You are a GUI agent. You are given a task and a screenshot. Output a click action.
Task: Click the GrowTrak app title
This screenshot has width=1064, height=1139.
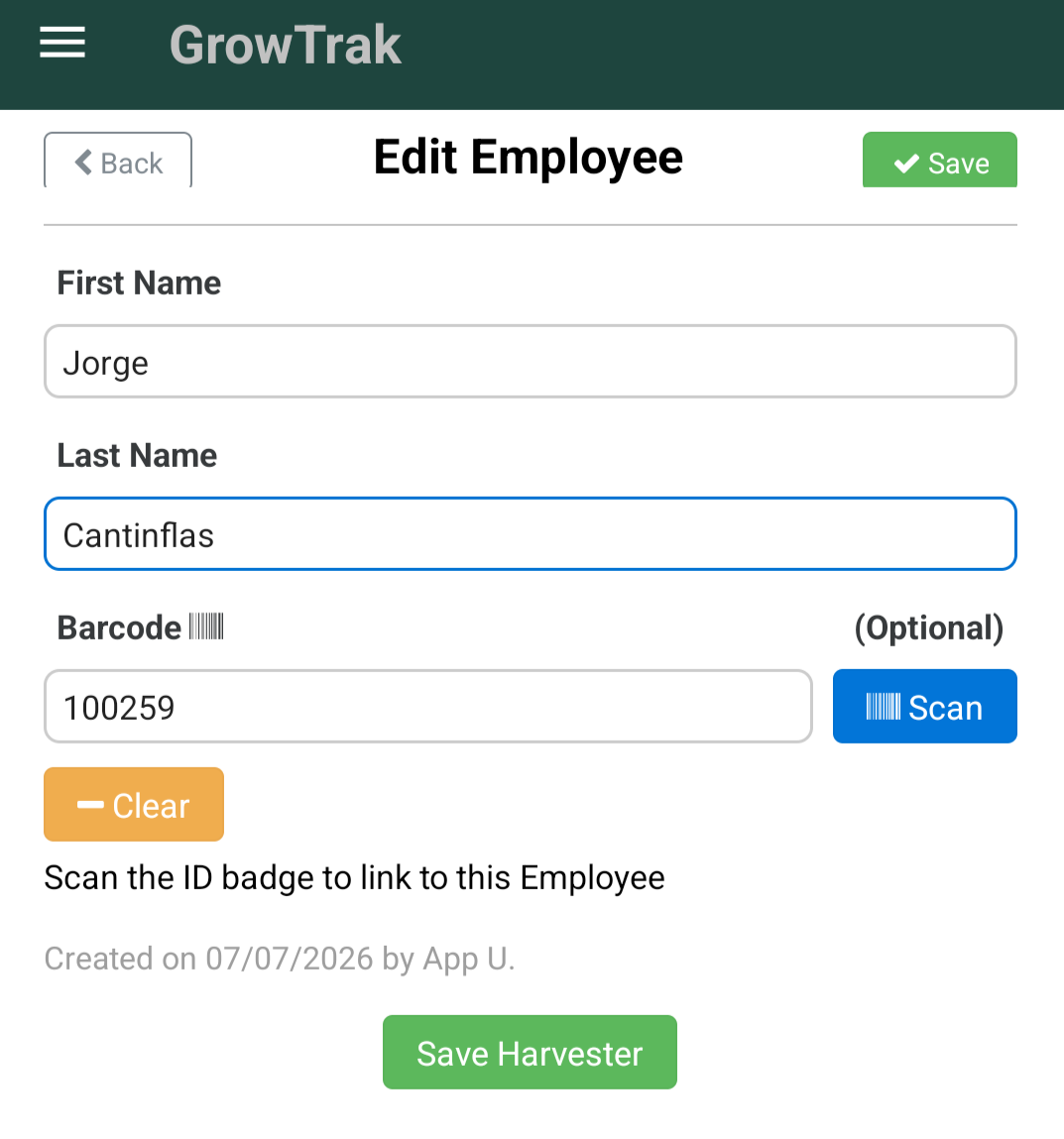click(x=285, y=45)
